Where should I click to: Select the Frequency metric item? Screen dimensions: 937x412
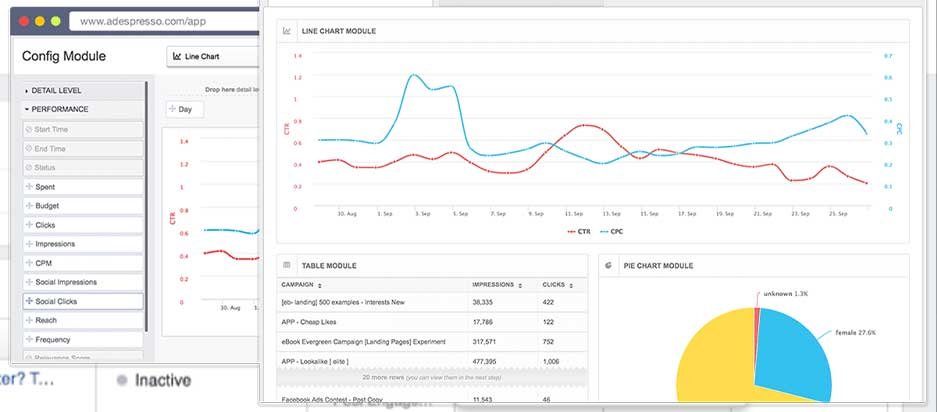click(84, 340)
